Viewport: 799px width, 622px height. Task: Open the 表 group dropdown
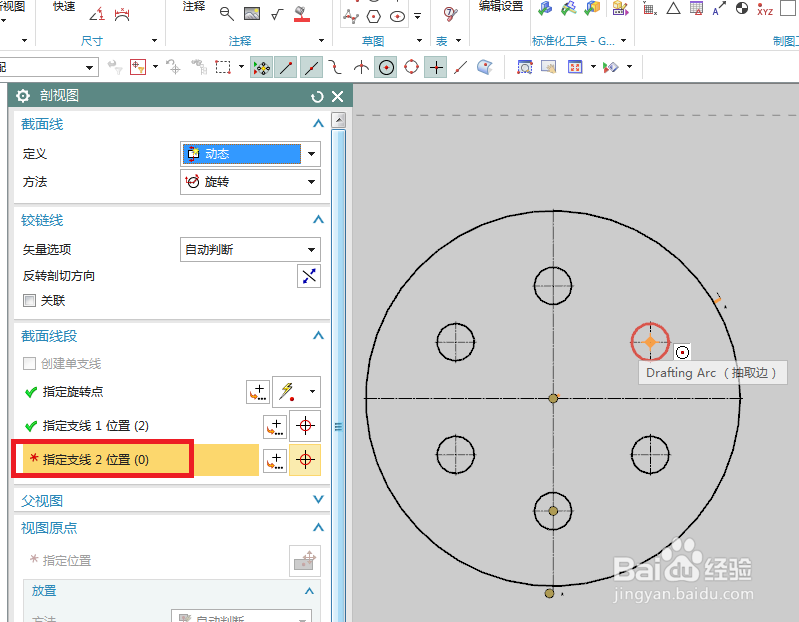458,40
